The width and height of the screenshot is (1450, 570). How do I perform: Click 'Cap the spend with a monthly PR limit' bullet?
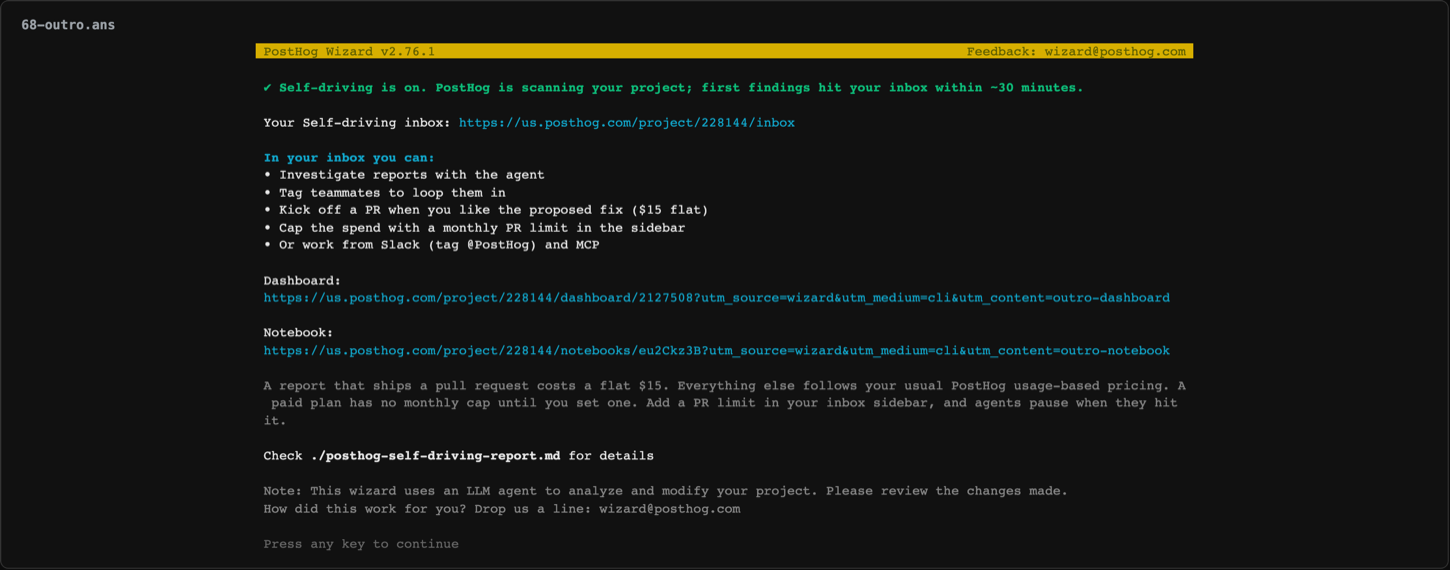pos(474,228)
